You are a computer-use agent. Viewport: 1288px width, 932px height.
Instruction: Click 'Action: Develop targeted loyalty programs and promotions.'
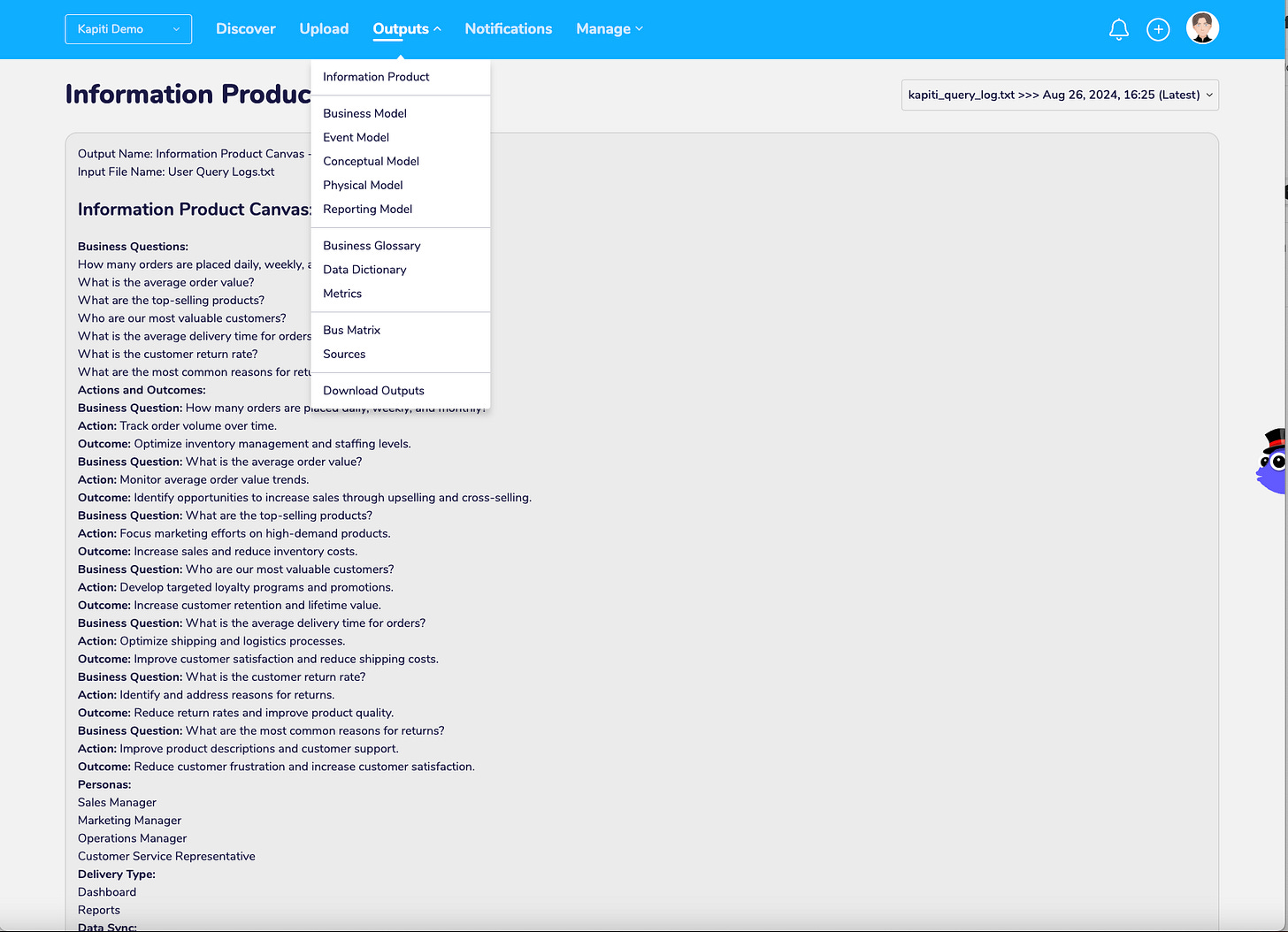pos(235,587)
